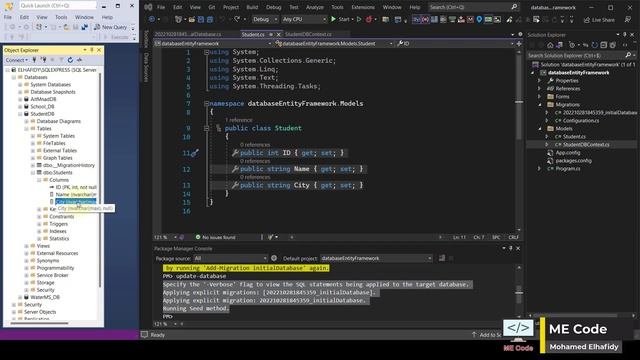Click screwdriver quick actions icon on line 11
The width and height of the screenshot is (640, 360).
click(195, 153)
